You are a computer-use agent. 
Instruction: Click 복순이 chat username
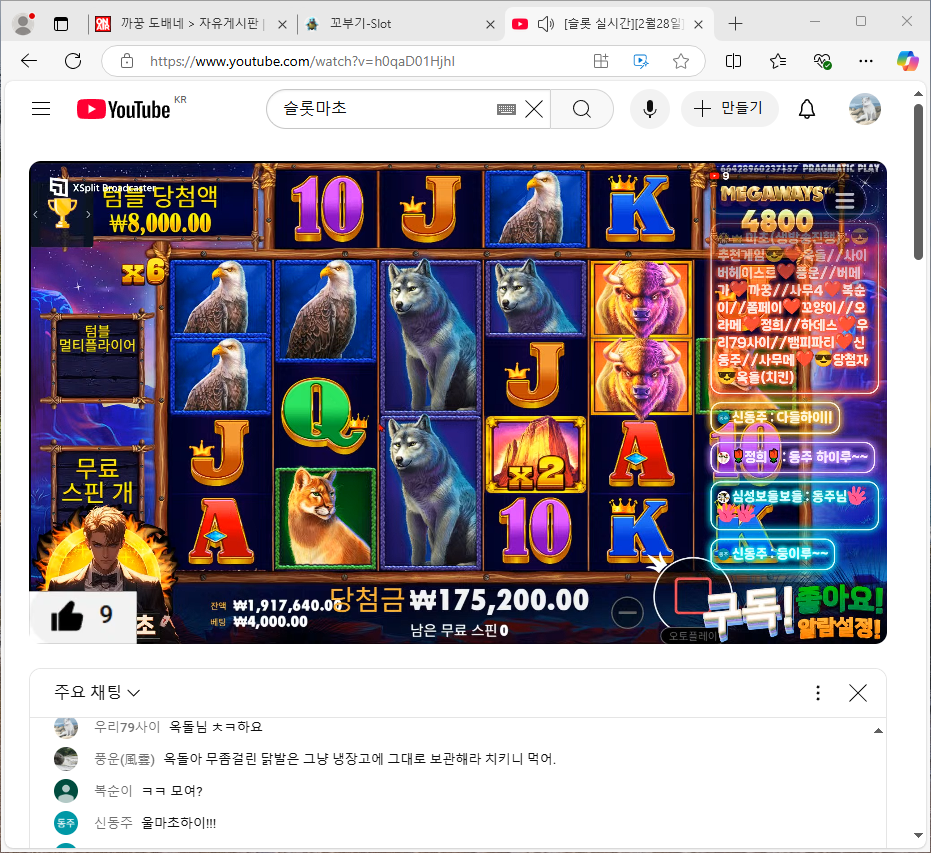[113, 791]
